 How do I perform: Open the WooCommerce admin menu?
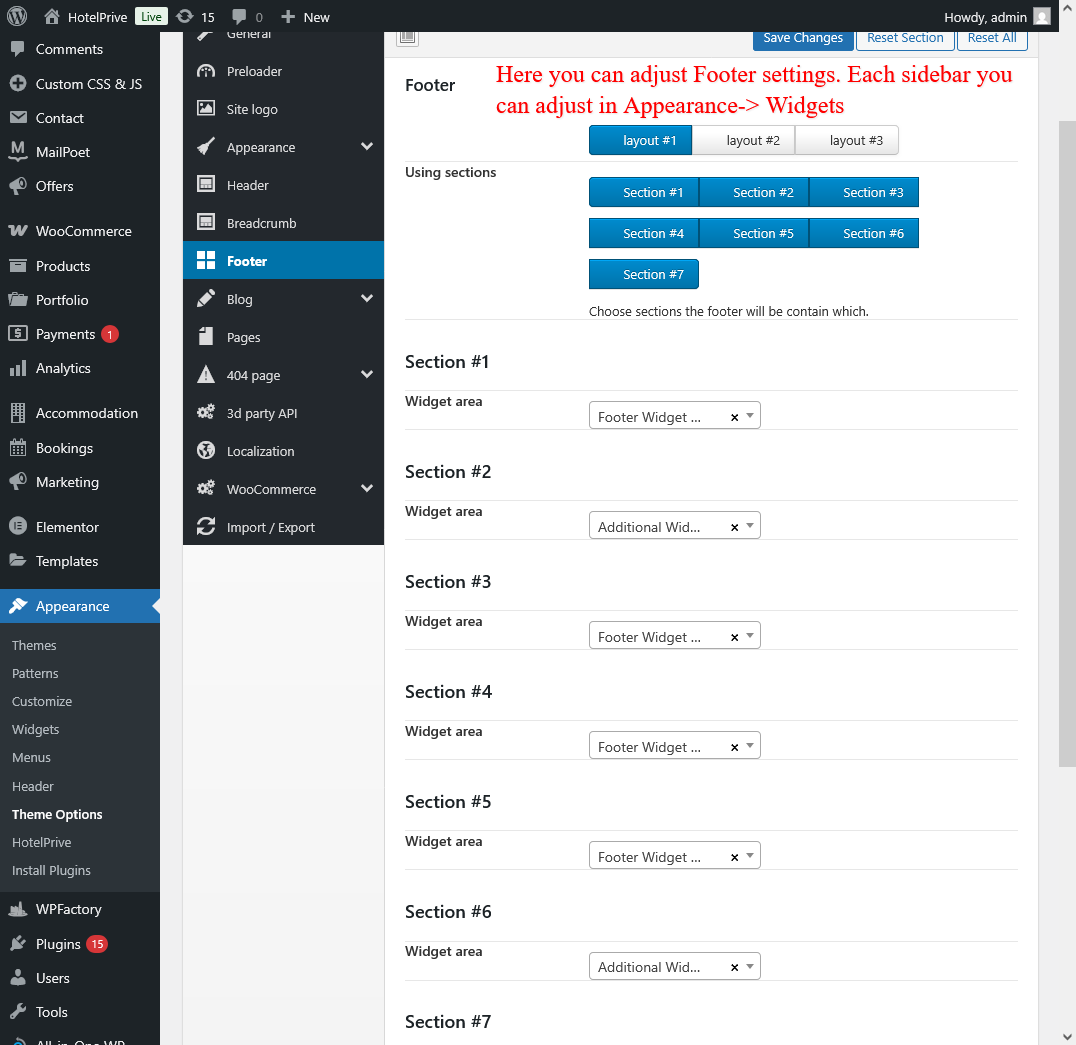coord(83,231)
